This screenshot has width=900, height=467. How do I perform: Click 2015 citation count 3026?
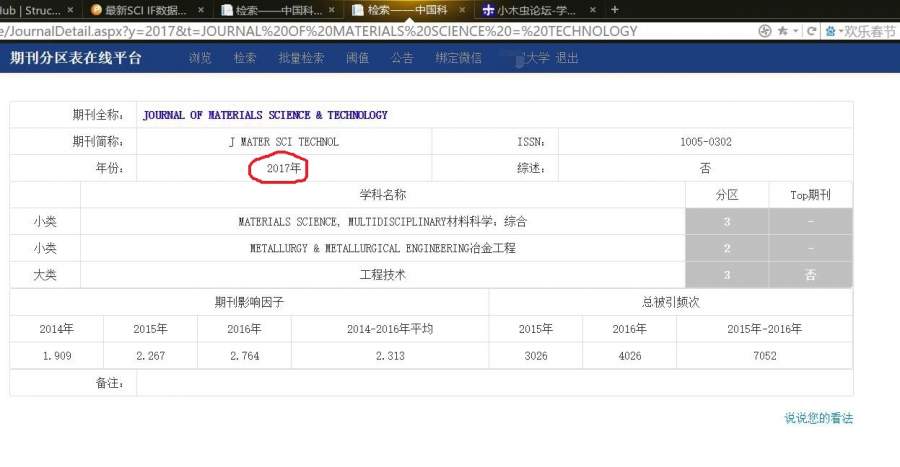tap(536, 356)
